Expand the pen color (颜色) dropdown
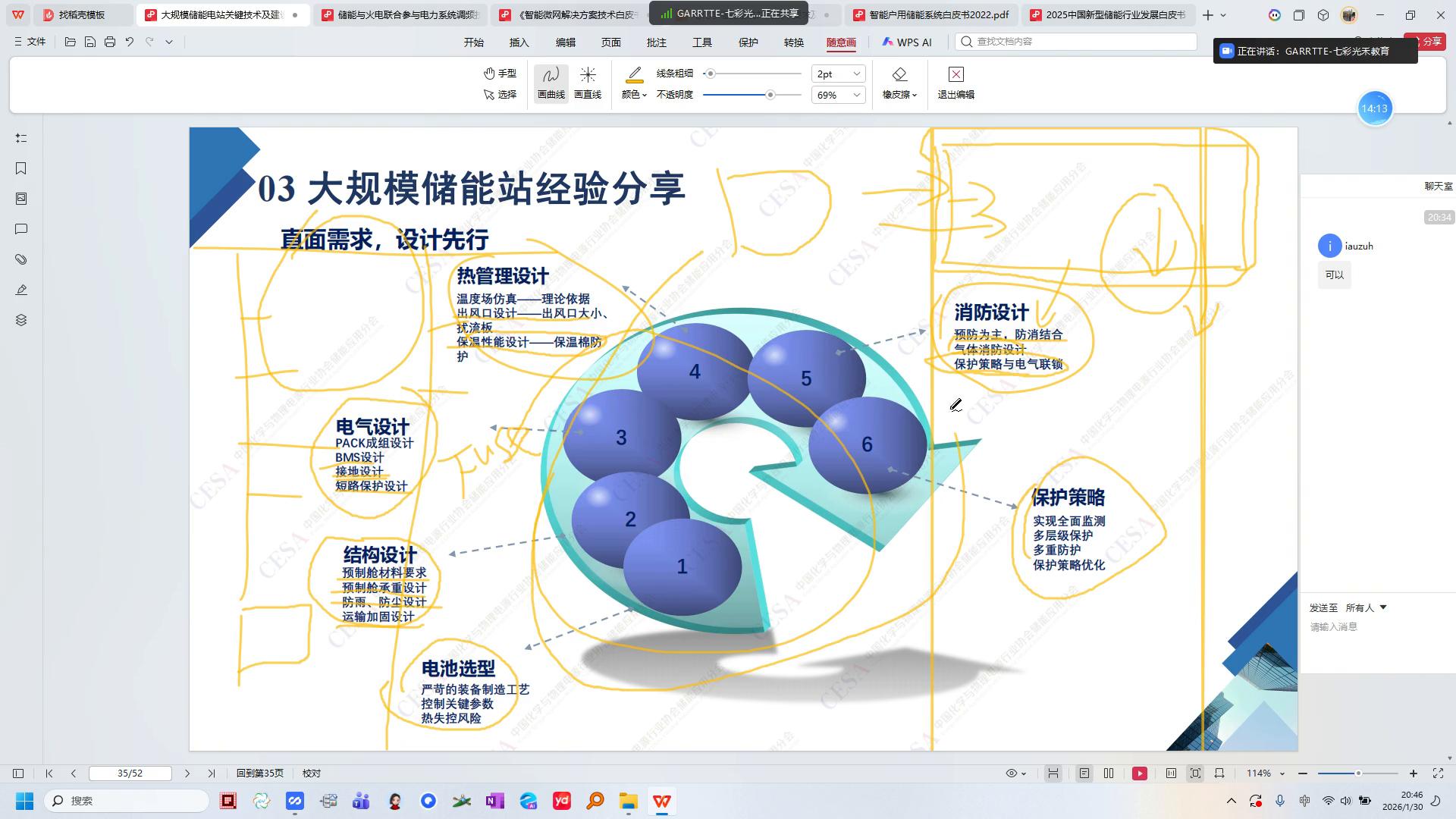This screenshot has height=819, width=1456. click(634, 95)
